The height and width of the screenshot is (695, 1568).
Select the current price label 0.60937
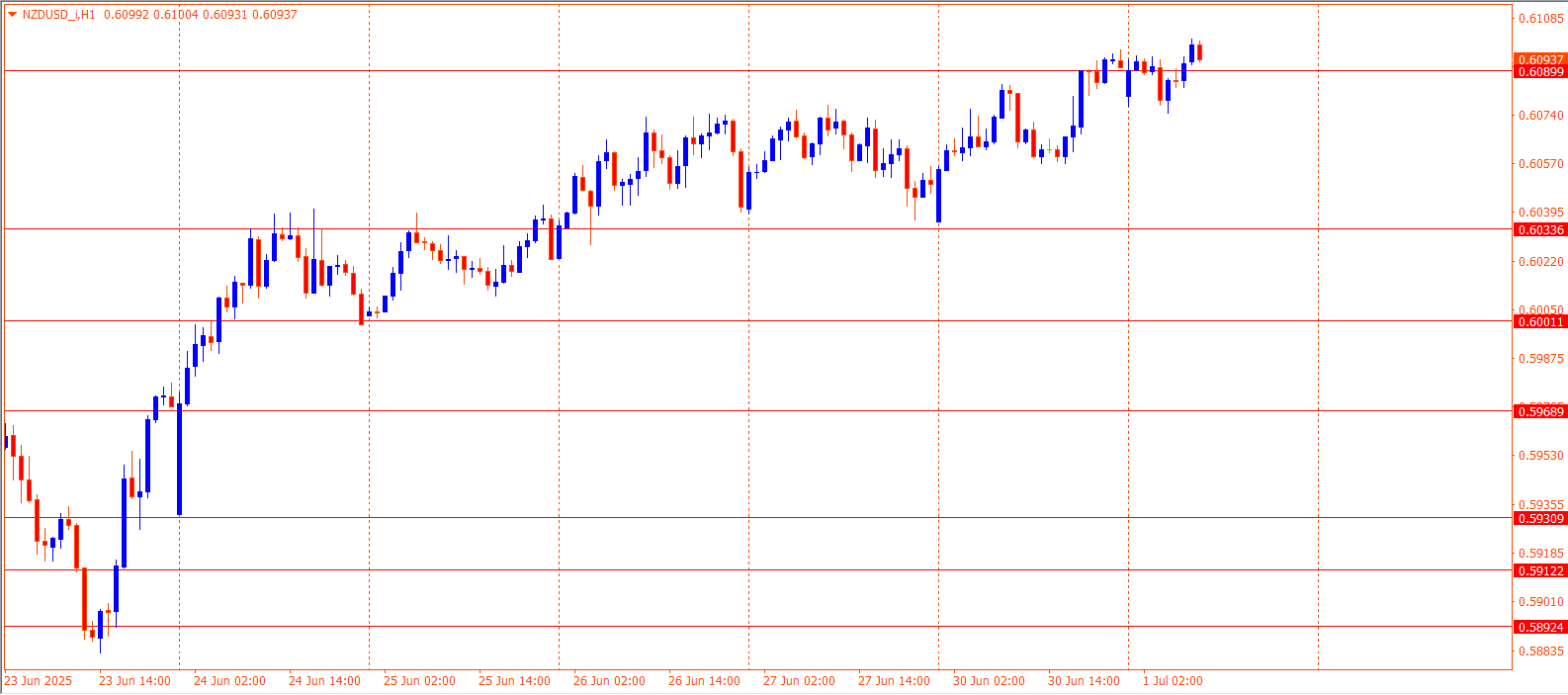(x=1540, y=60)
